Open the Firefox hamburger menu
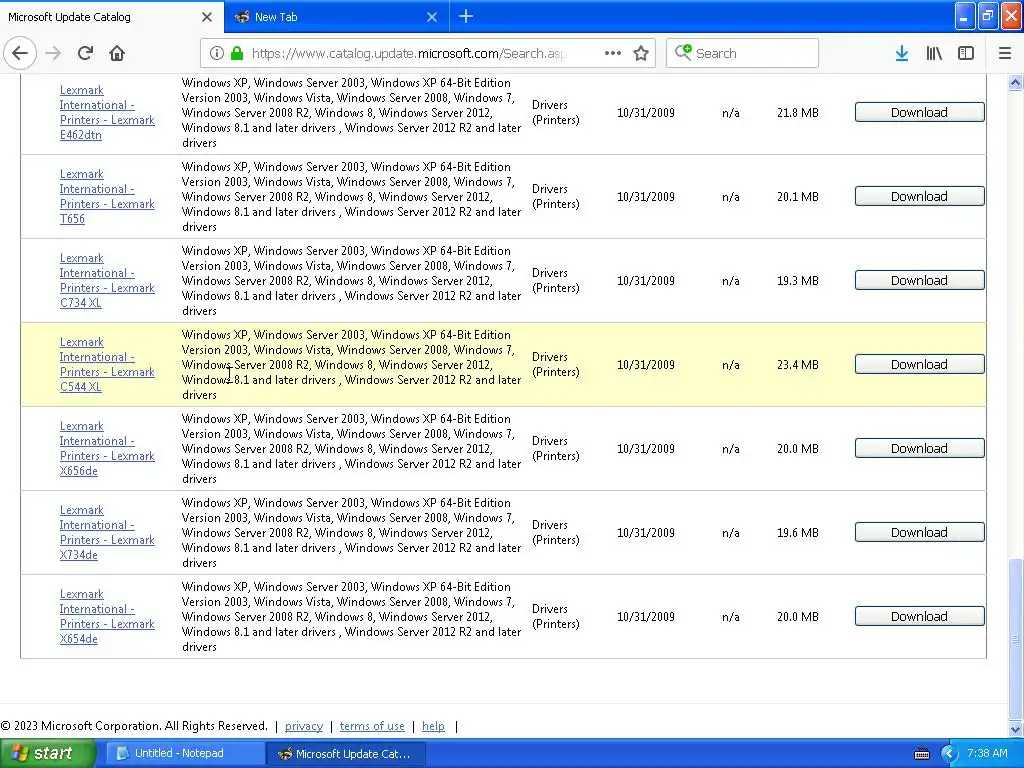1024x768 pixels. point(1005,53)
